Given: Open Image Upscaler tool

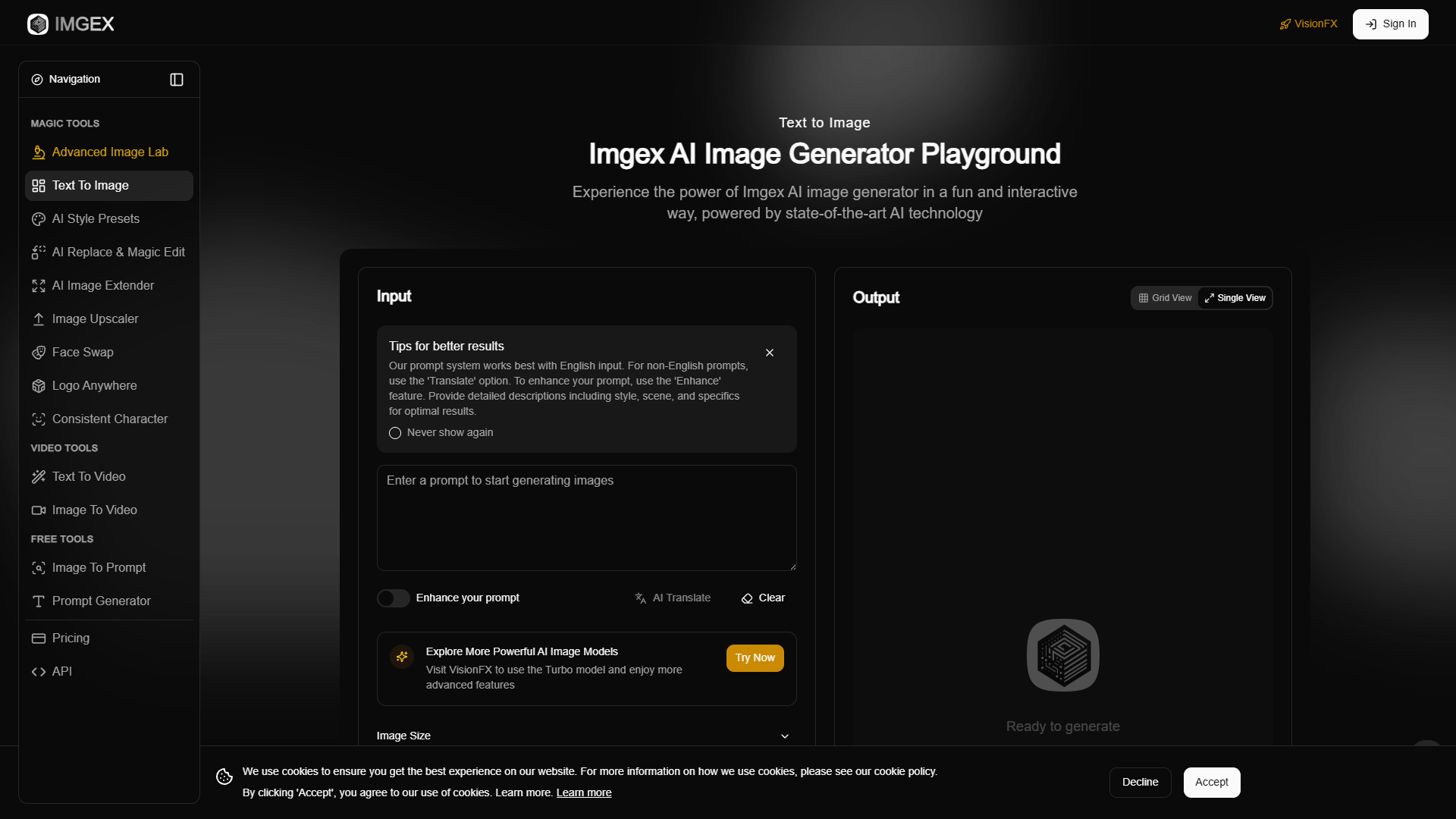Looking at the screenshot, I should click(x=109, y=319).
